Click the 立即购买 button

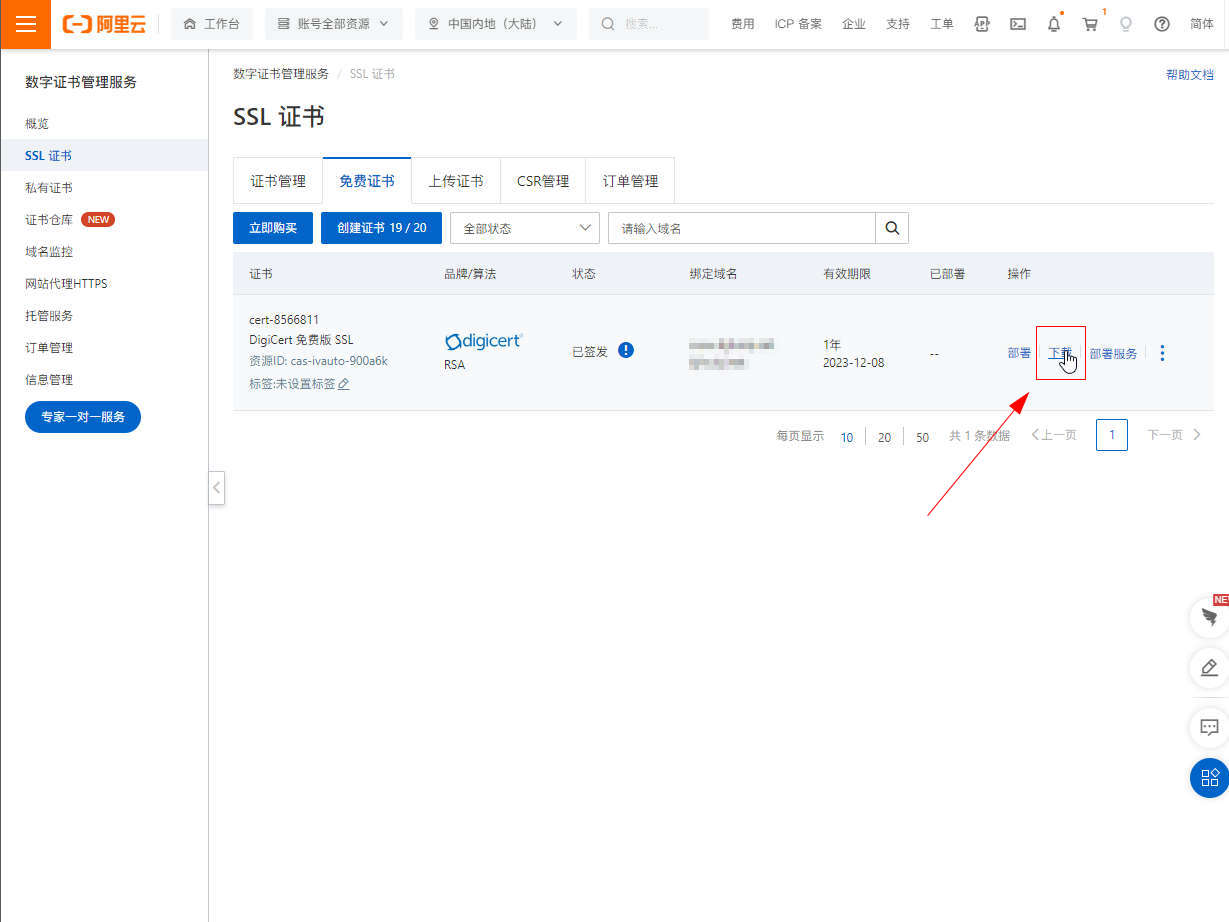[x=273, y=228]
